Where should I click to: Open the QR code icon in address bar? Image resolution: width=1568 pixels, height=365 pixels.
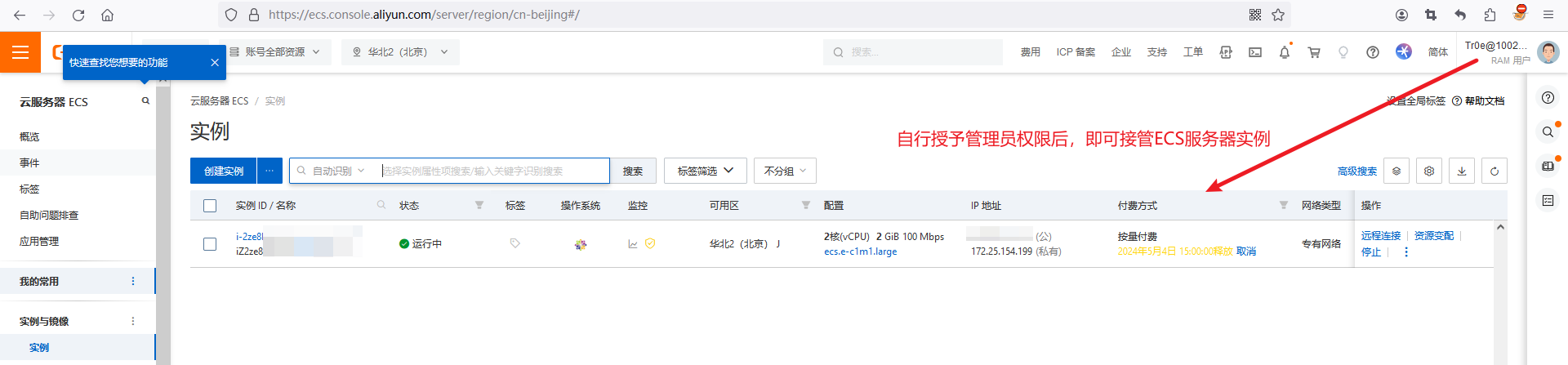(x=1255, y=15)
